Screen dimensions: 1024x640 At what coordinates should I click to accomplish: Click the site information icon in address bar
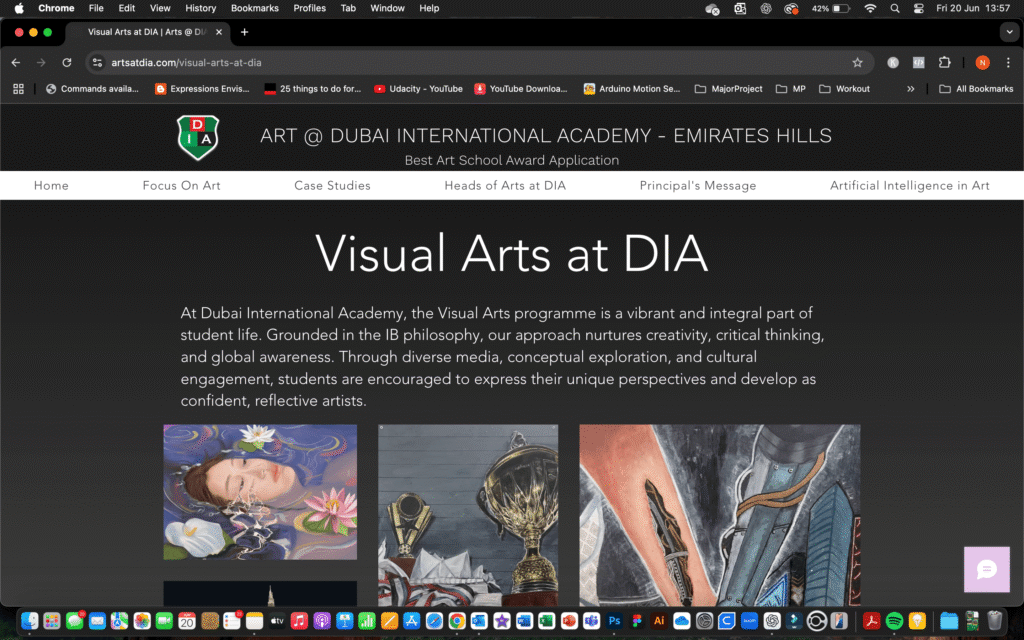coord(97,62)
